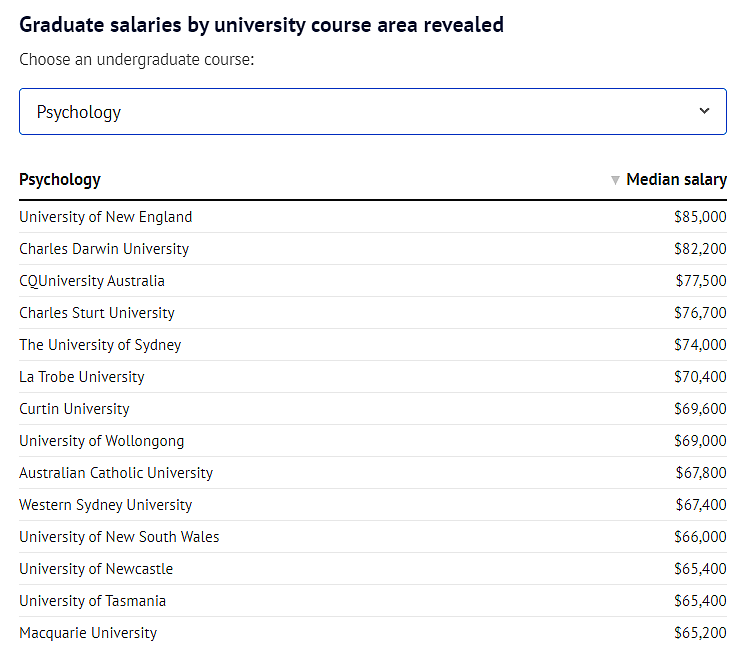
Task: Open the Psychology course dropdown
Action: pyautogui.click(x=373, y=111)
